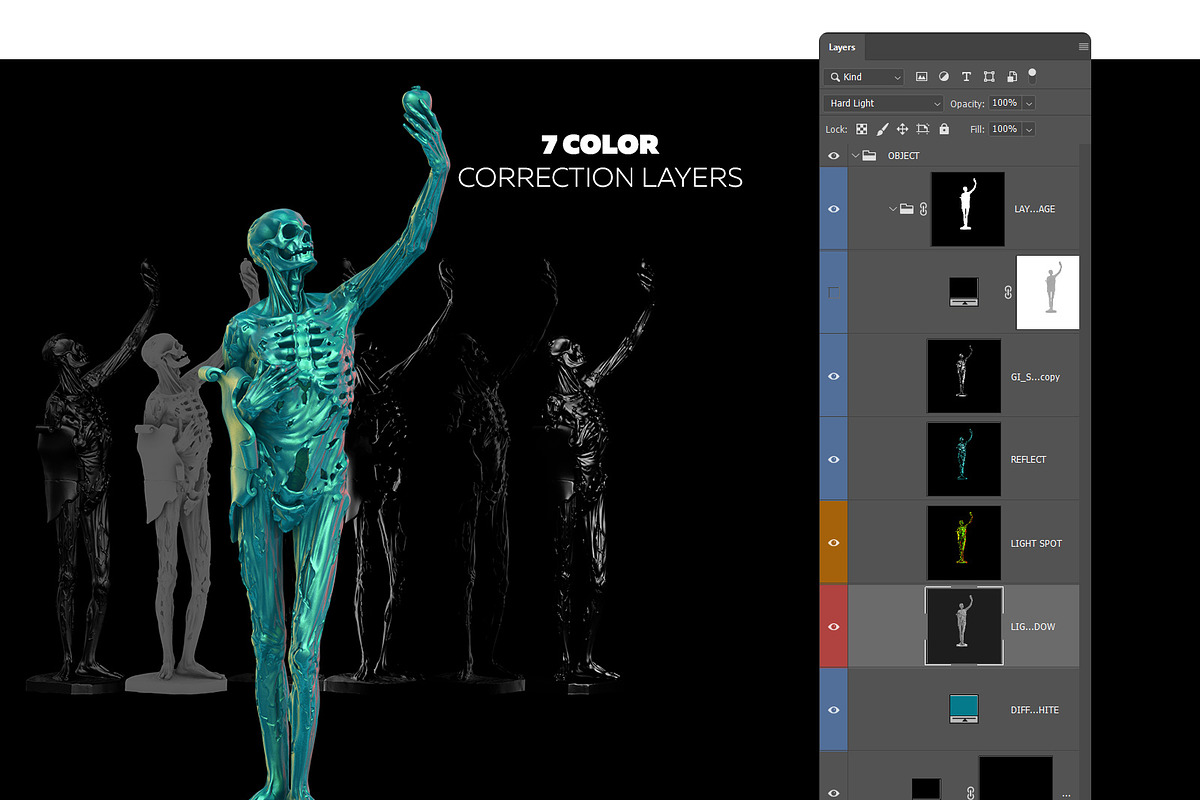Hide the OBJECT group
Viewport: 1200px width, 800px height.
834,156
